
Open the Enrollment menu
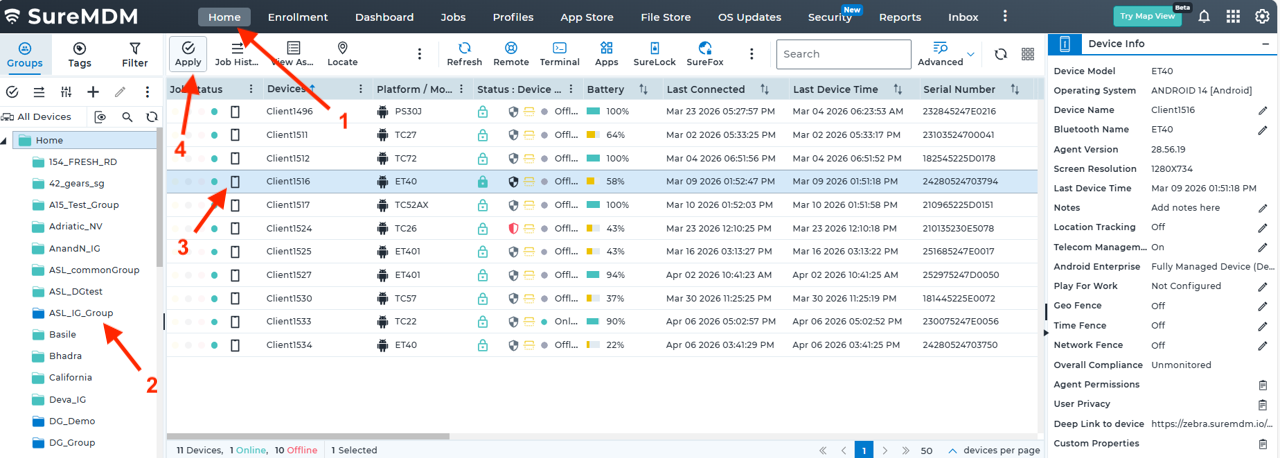(298, 17)
